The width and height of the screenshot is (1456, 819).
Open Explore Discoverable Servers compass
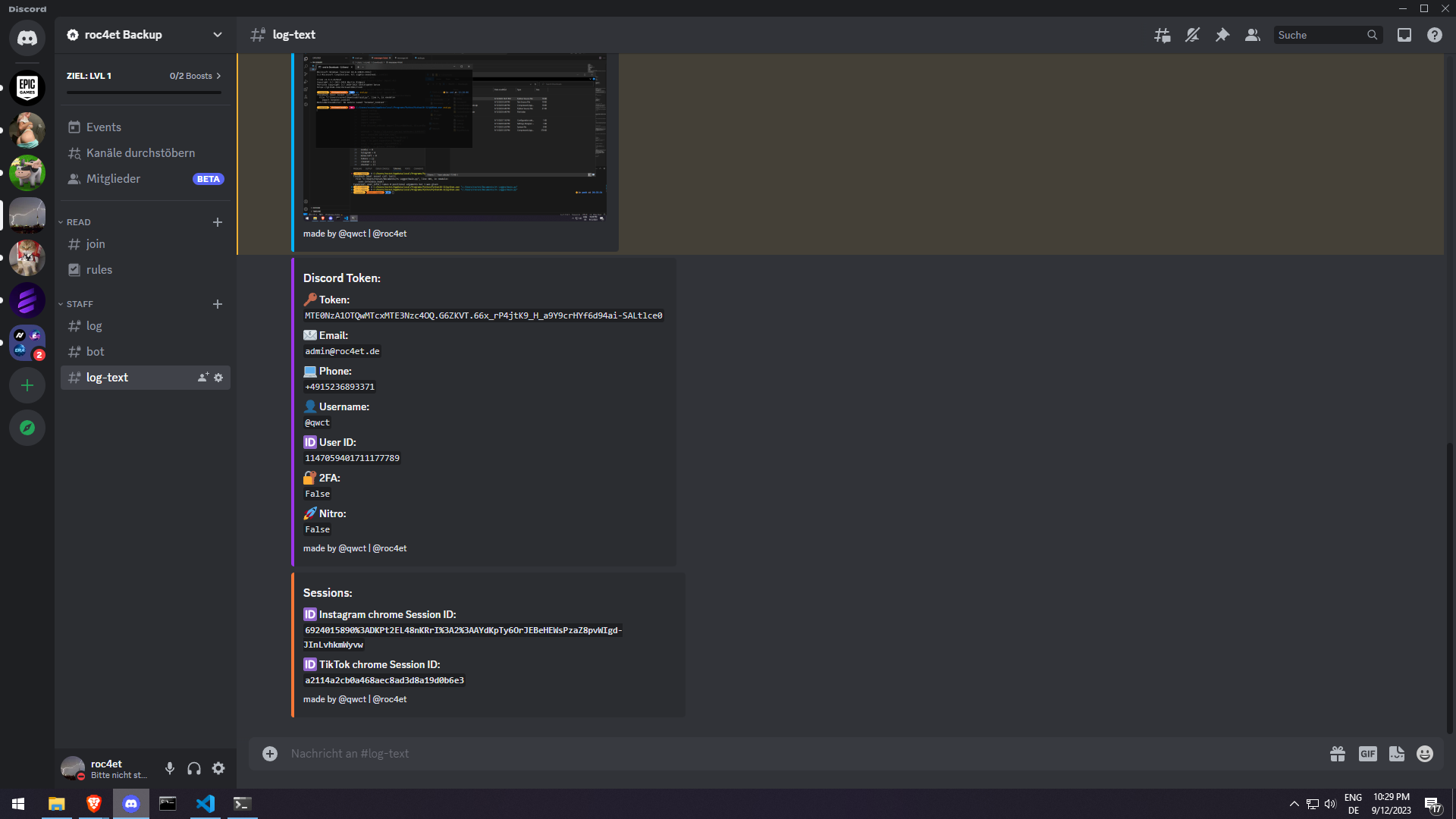[x=27, y=428]
